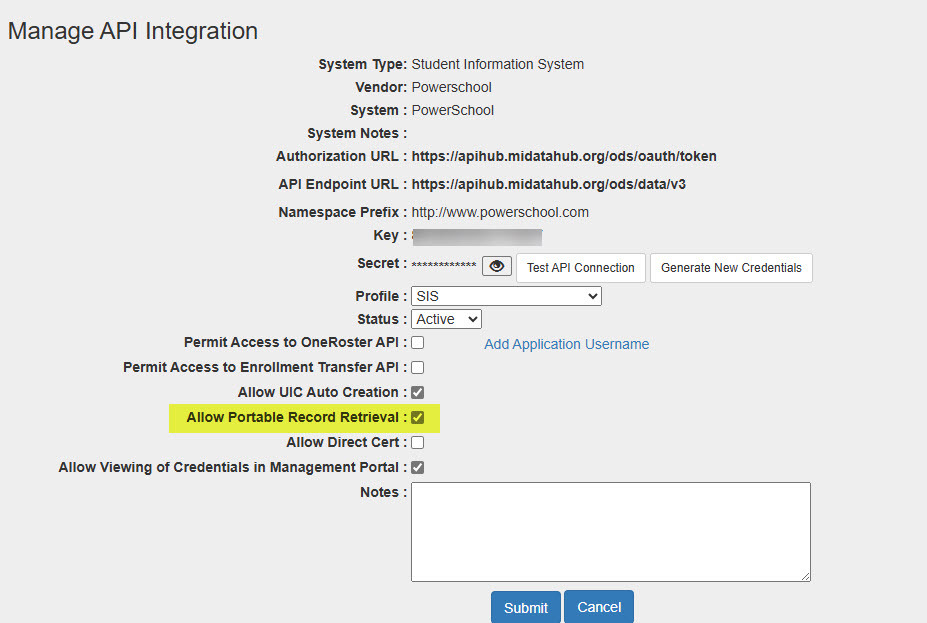Click the Authorization URL value text
This screenshot has height=623, width=927.
564,156
